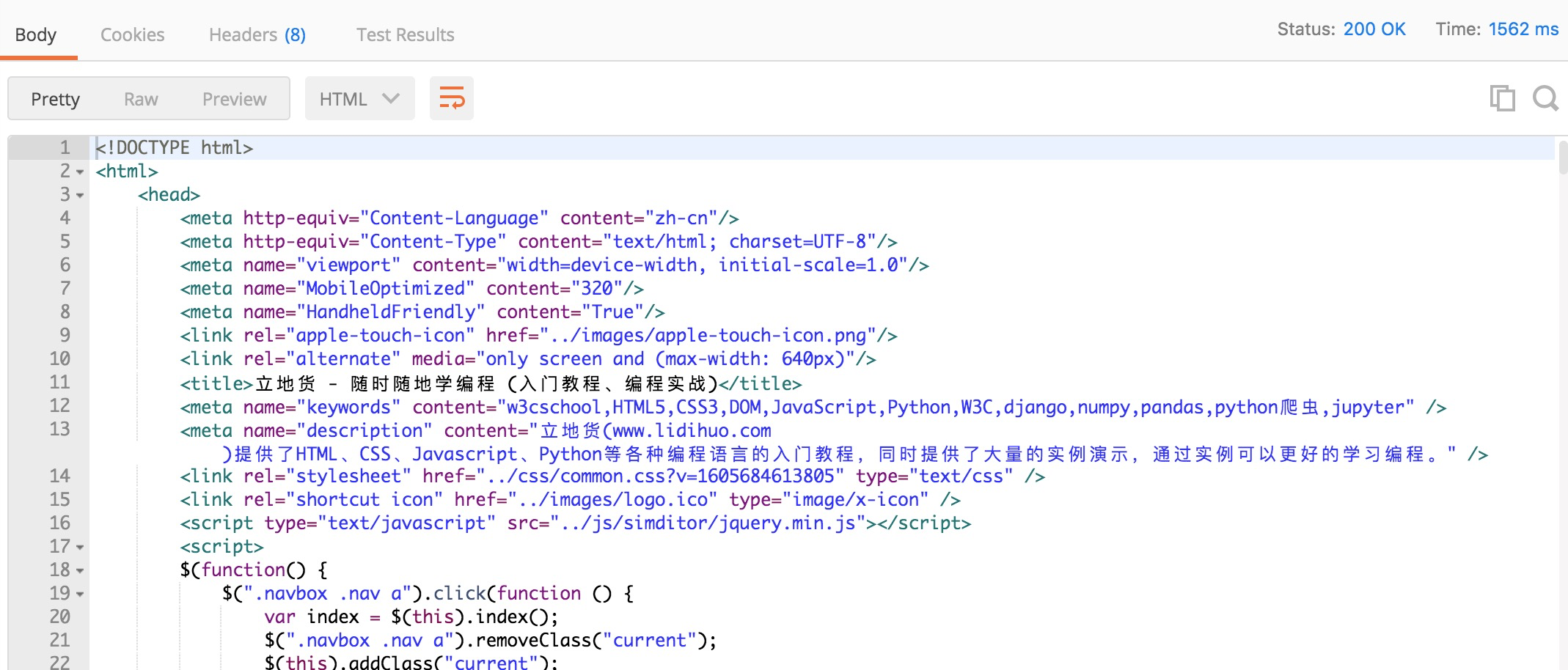Screen dimensions: 1568x670
Task: Click the removeClass("current") line
Action: point(490,641)
